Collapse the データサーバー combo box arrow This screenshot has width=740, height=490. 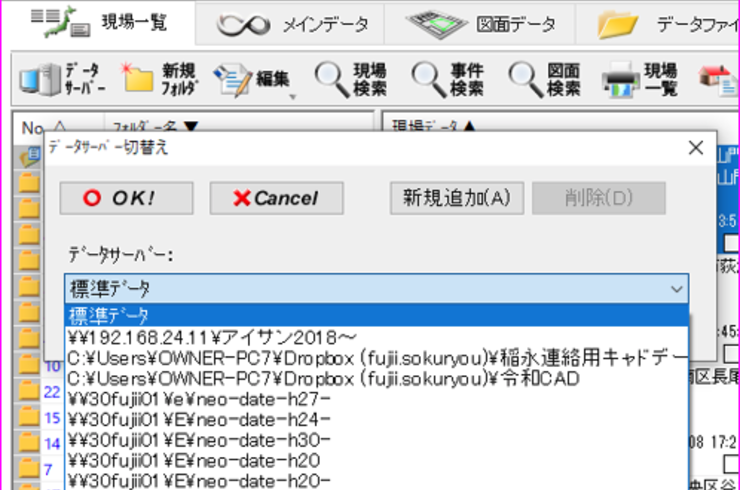[678, 289]
